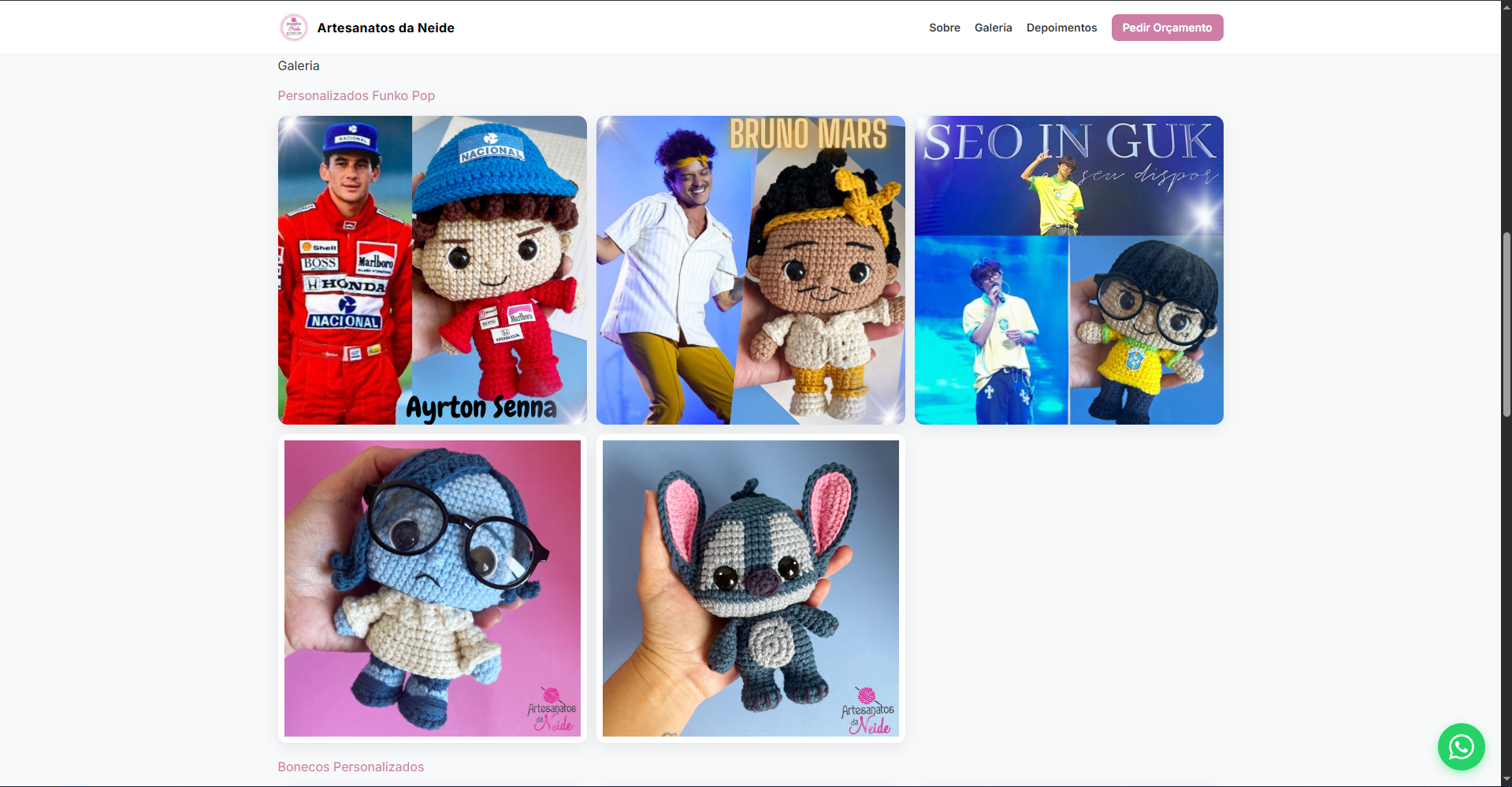This screenshot has height=787, width=1512.
Task: Click the scrollbar down arrow
Action: [x=1506, y=780]
